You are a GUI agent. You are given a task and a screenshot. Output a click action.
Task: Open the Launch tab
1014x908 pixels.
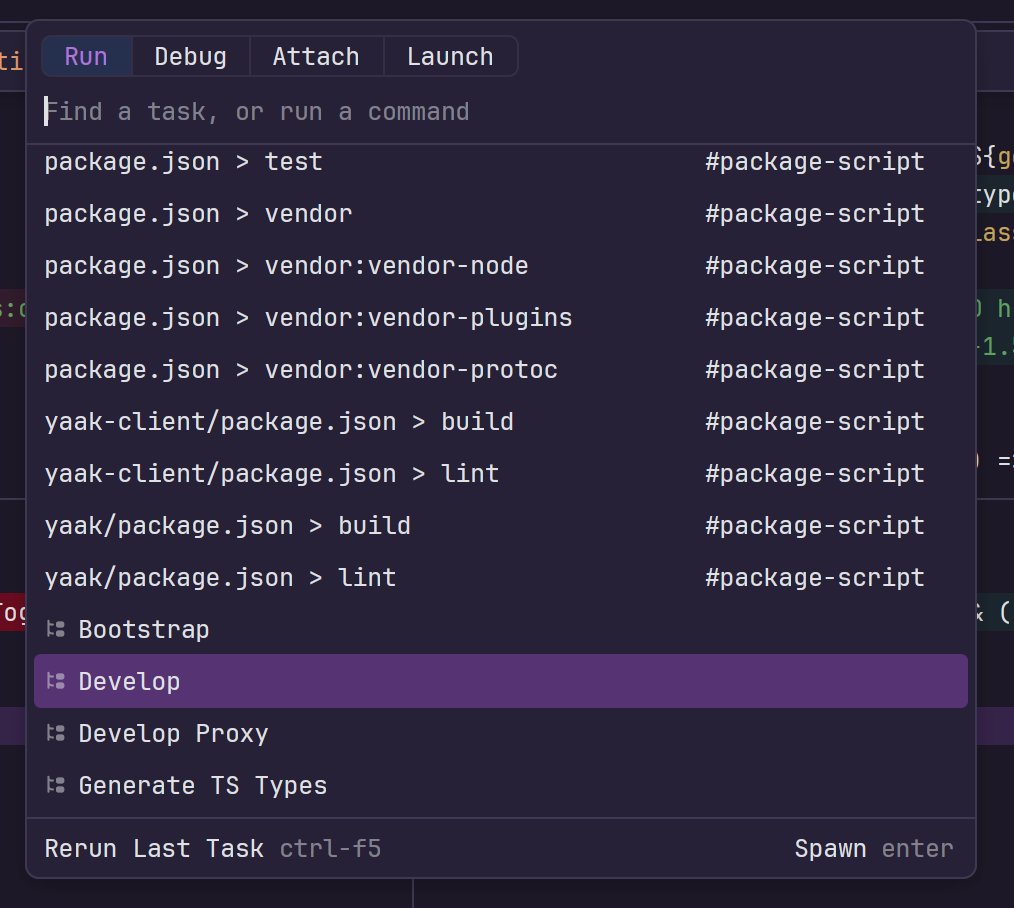coord(450,57)
